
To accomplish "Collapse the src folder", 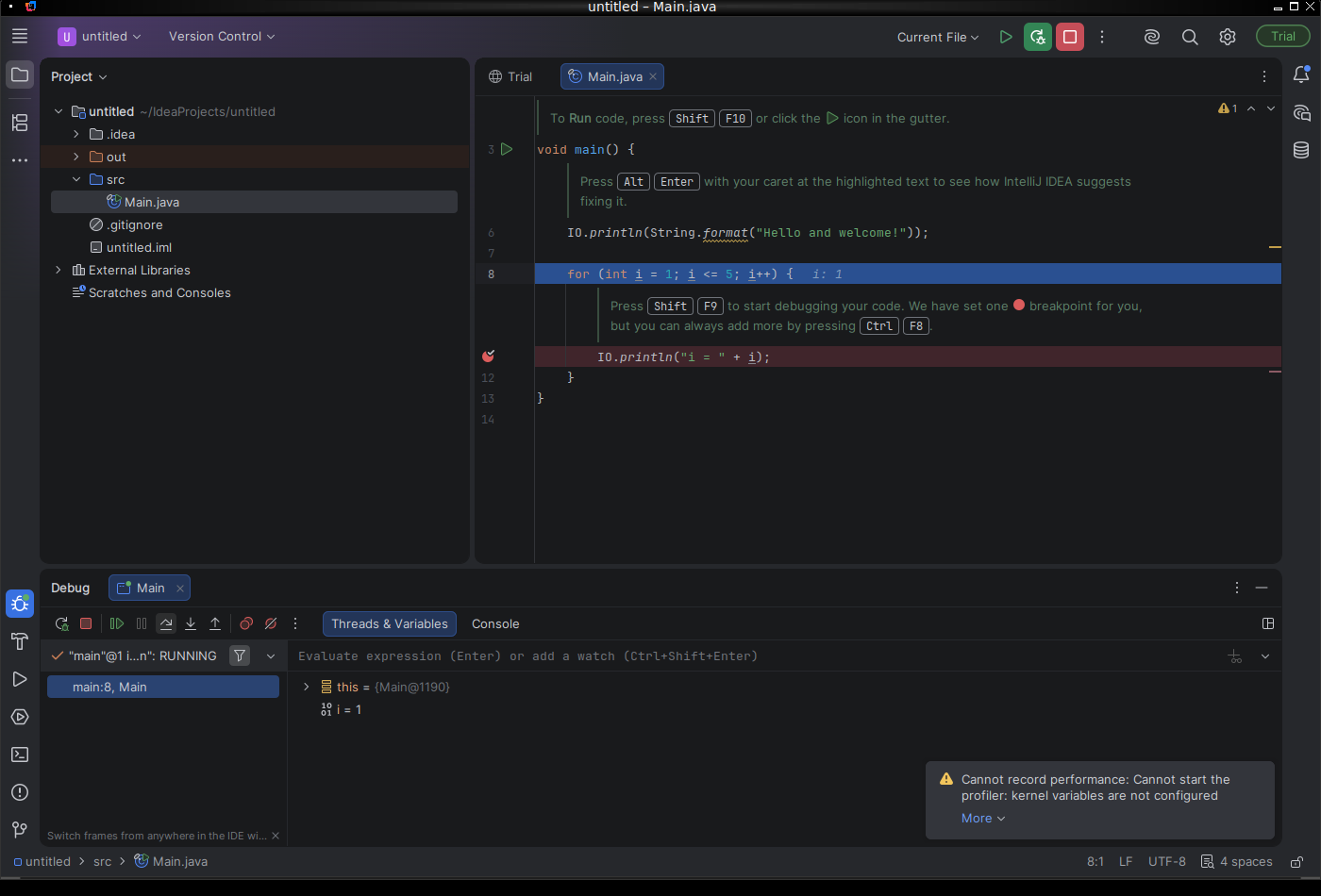I will pos(76,179).
